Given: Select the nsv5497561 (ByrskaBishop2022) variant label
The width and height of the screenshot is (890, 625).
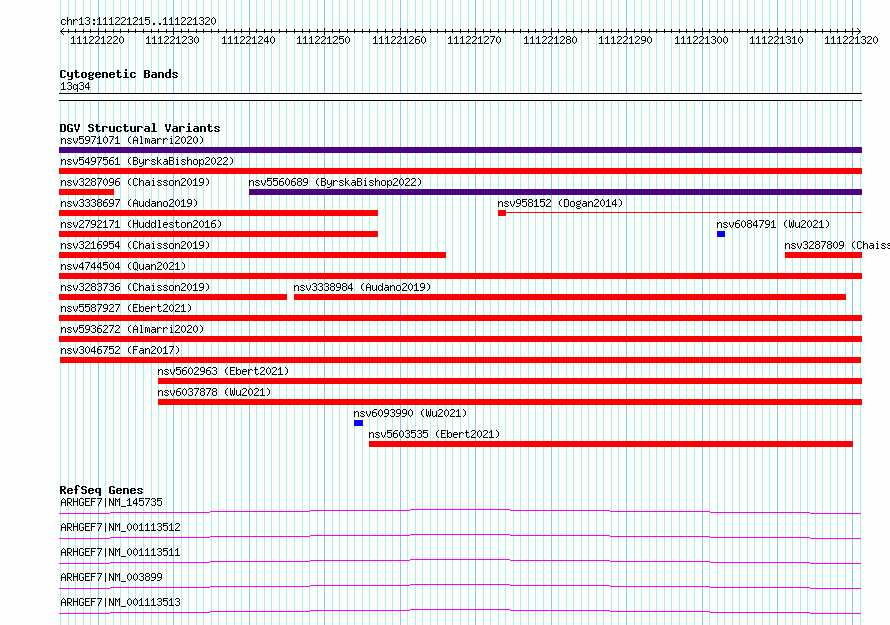Looking at the screenshot, I should click(x=147, y=161).
